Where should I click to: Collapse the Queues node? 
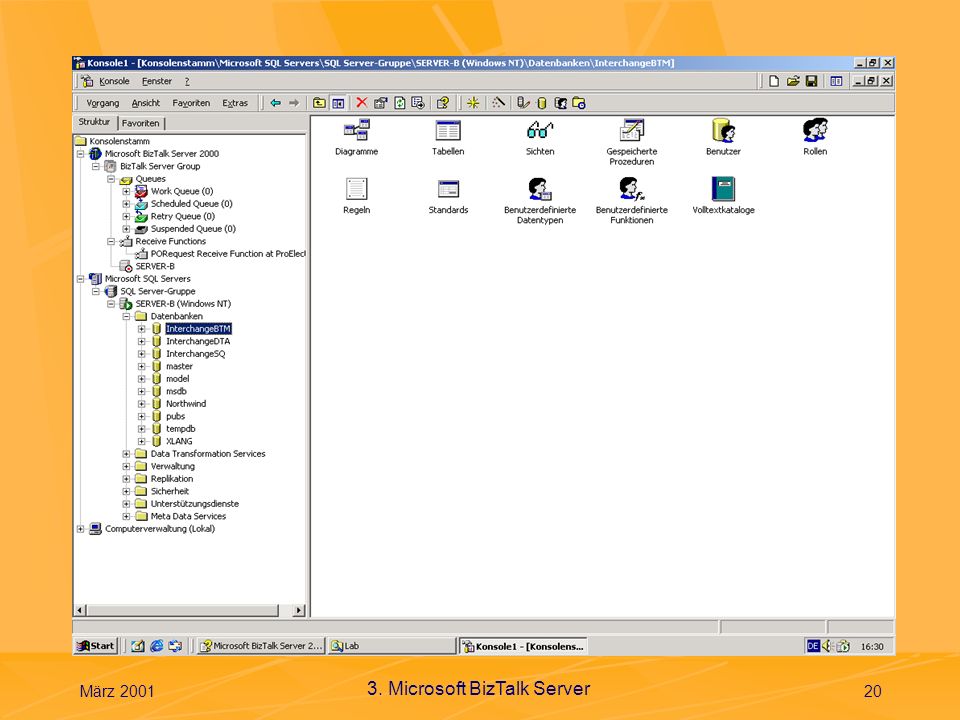pos(111,179)
